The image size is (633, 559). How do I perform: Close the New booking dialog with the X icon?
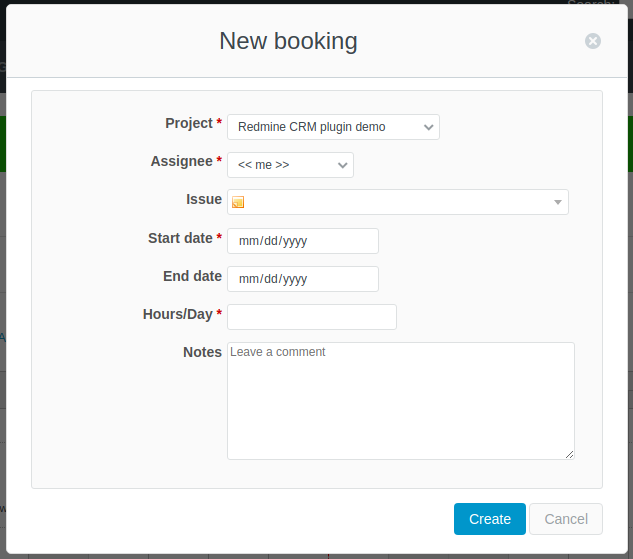point(593,41)
